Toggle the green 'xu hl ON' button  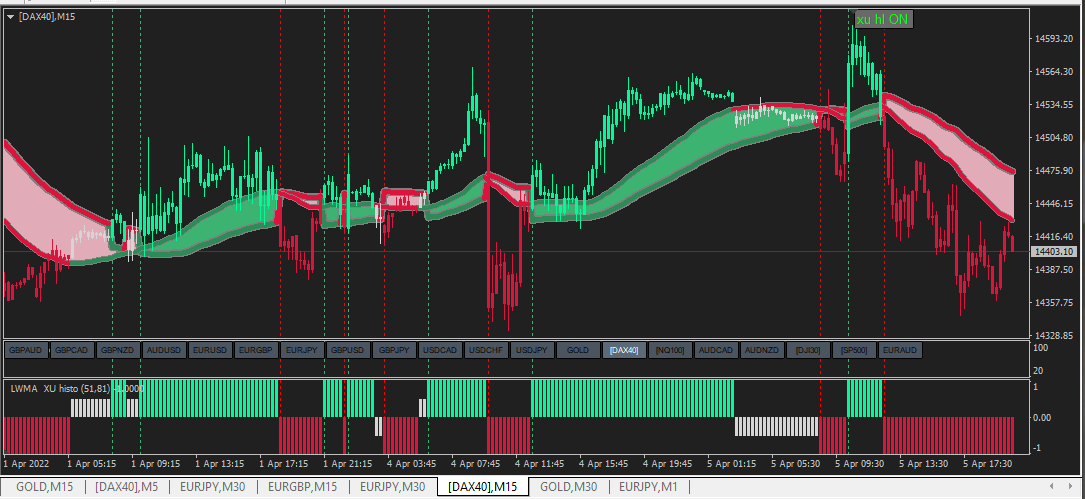[884, 19]
